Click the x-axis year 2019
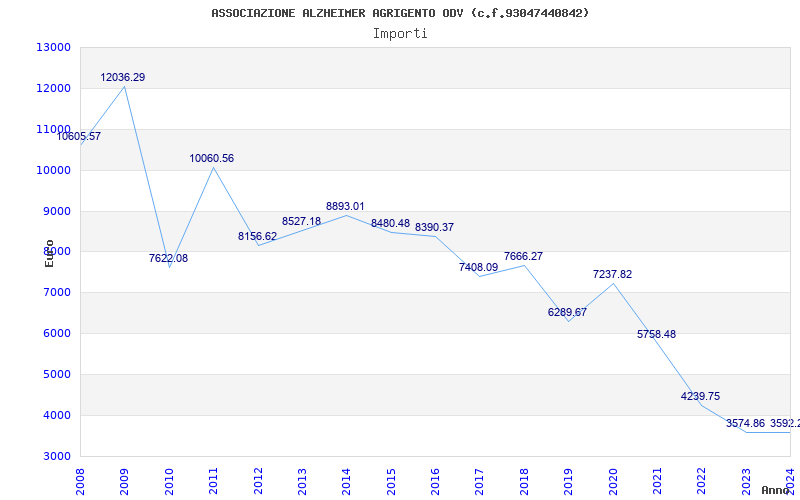The image size is (800, 500). (568, 481)
